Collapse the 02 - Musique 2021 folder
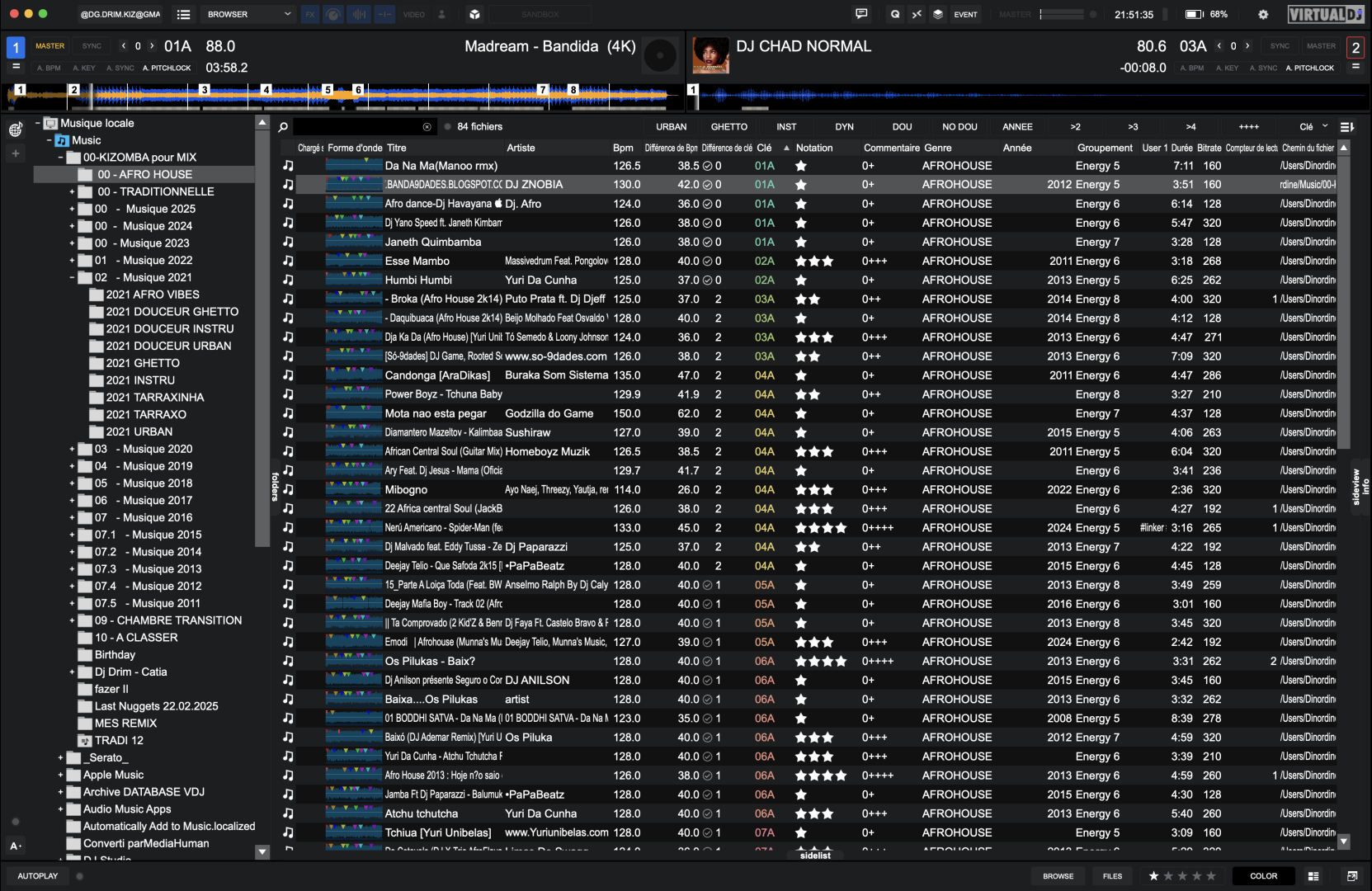Image resolution: width=1372 pixels, height=891 pixels. pos(72,277)
